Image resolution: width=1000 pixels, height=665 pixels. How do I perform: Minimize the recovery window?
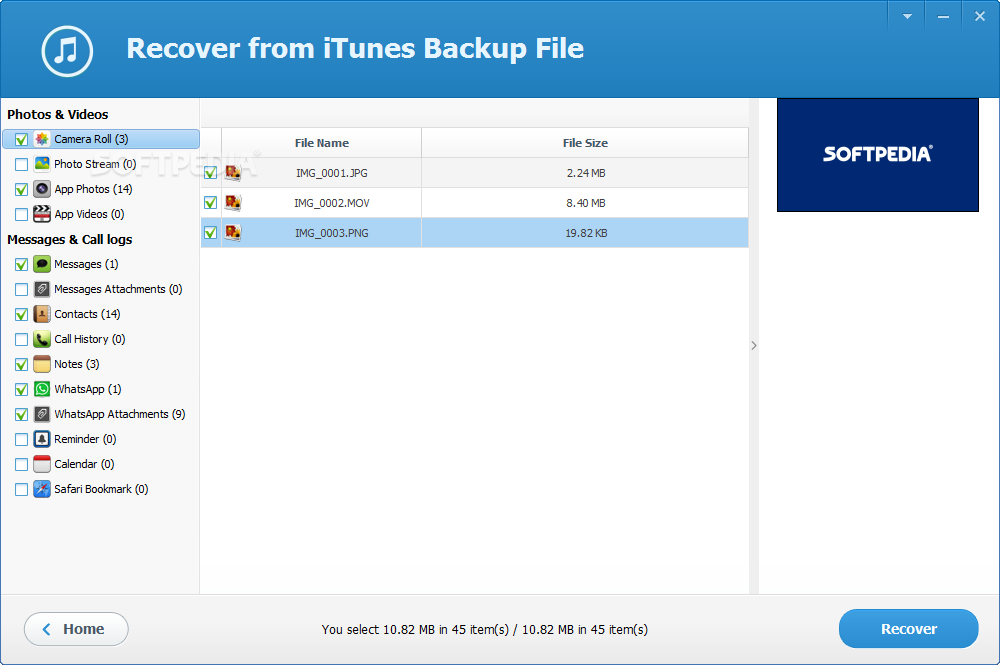[943, 17]
